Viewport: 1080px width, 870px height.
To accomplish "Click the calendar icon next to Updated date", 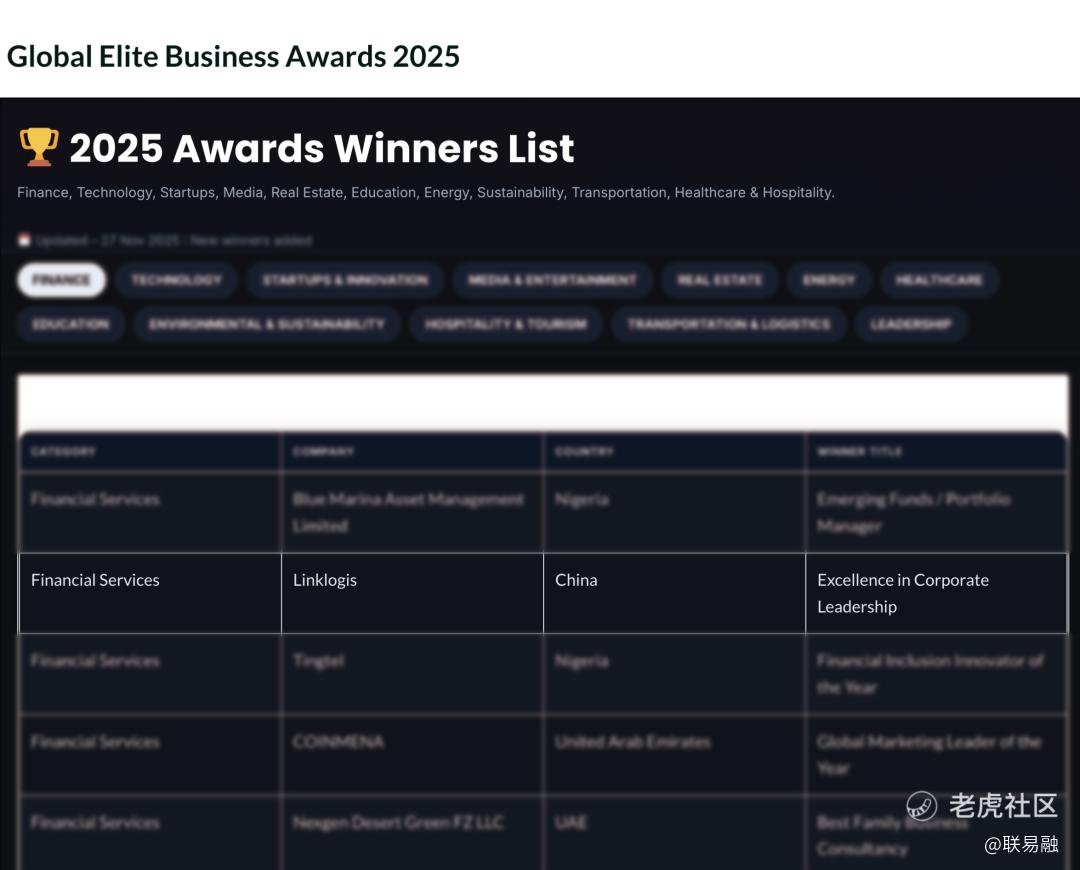I will pos(24,240).
